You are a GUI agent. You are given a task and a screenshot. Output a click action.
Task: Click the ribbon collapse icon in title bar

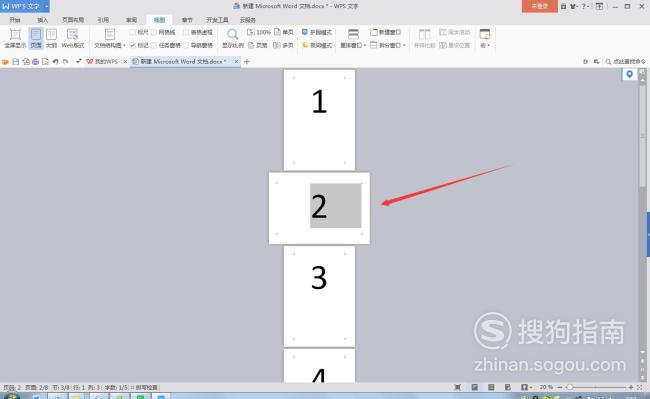point(599,6)
